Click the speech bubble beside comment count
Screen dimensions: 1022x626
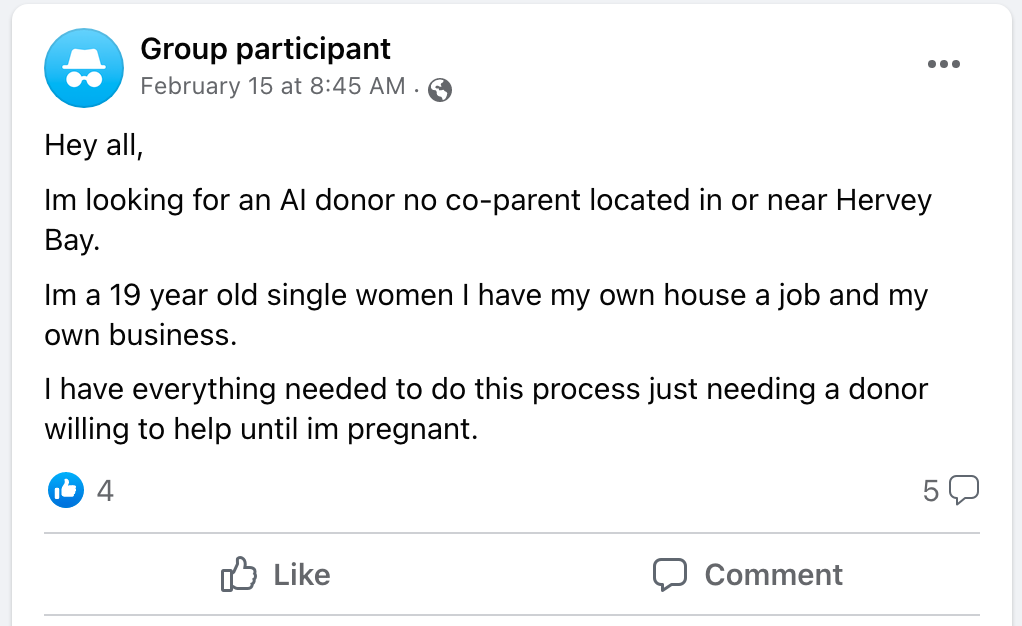[964, 490]
